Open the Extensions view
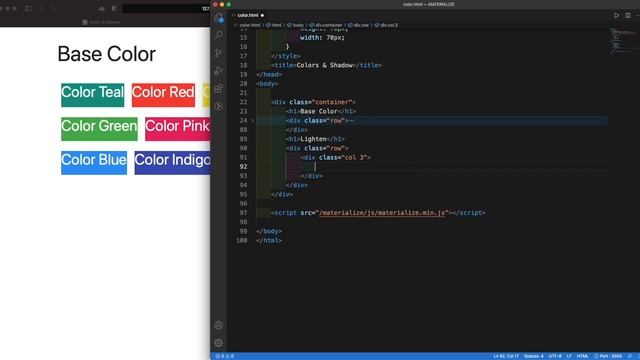 (x=219, y=89)
